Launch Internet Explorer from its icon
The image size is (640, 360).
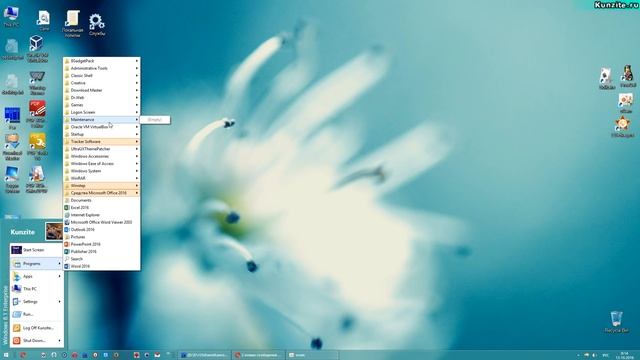pyautogui.click(x=67, y=215)
